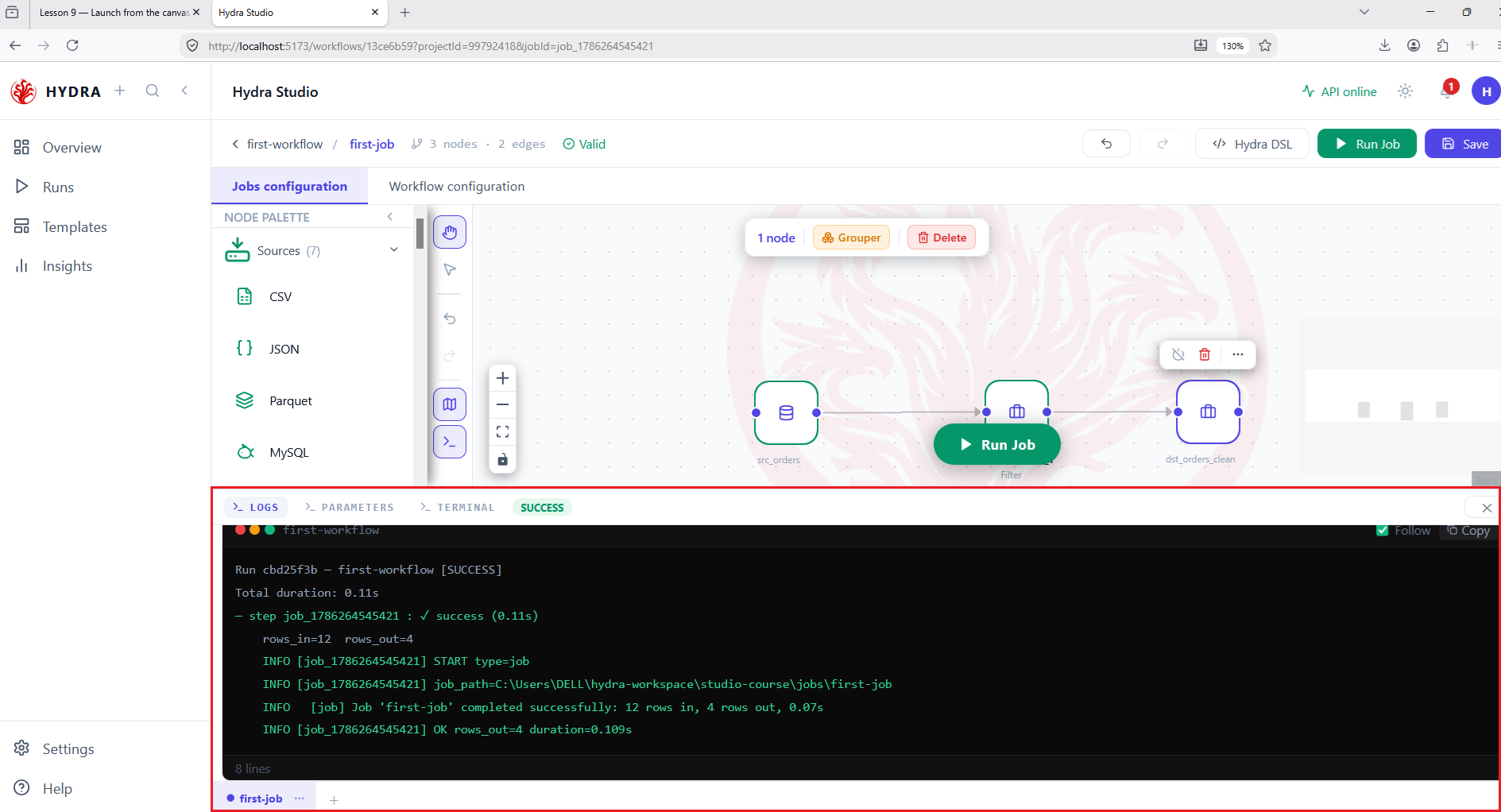Copy the log output
The image size is (1501, 812).
click(x=1468, y=531)
